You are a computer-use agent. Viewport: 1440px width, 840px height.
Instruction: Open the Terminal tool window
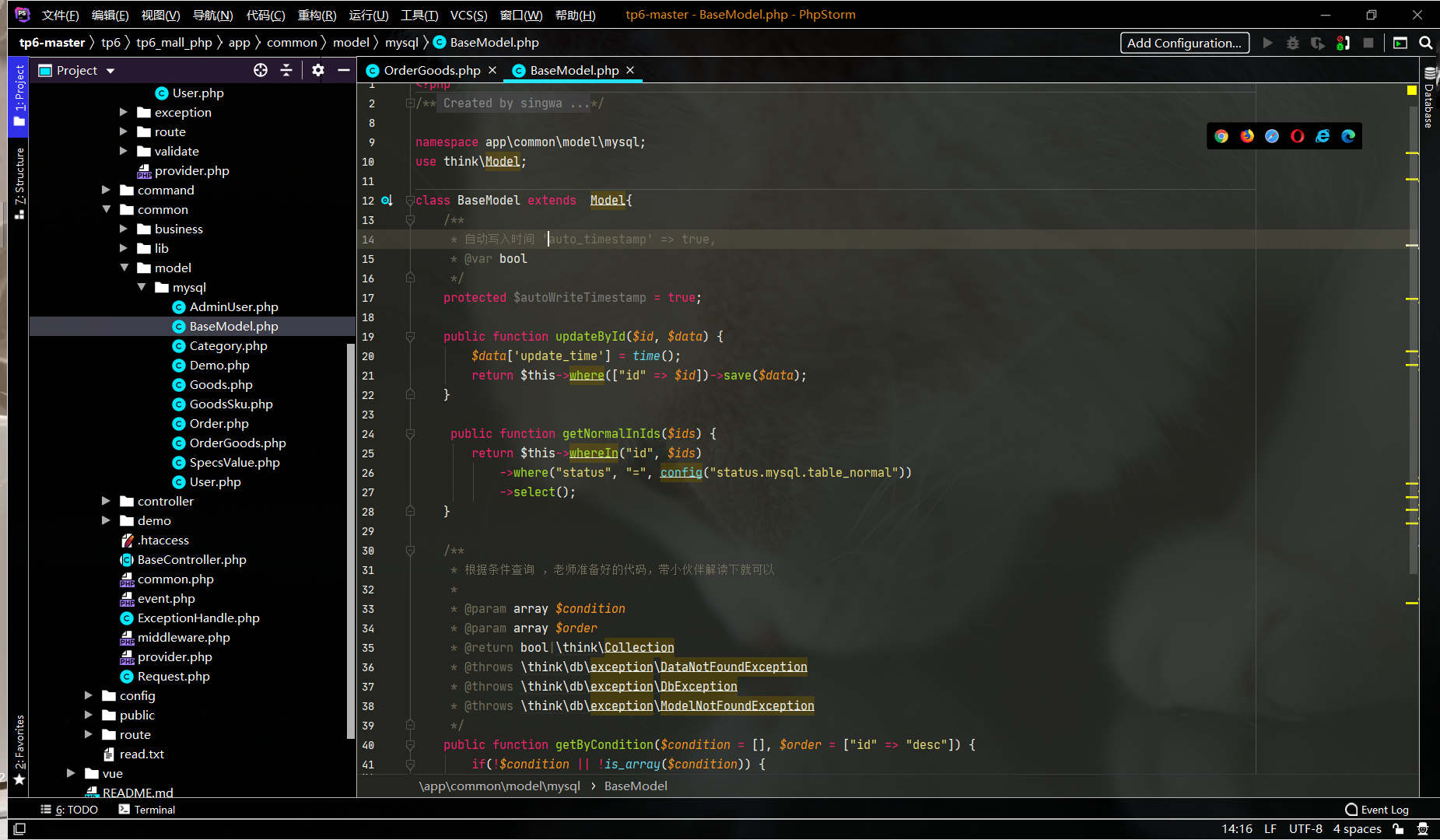tap(147, 810)
